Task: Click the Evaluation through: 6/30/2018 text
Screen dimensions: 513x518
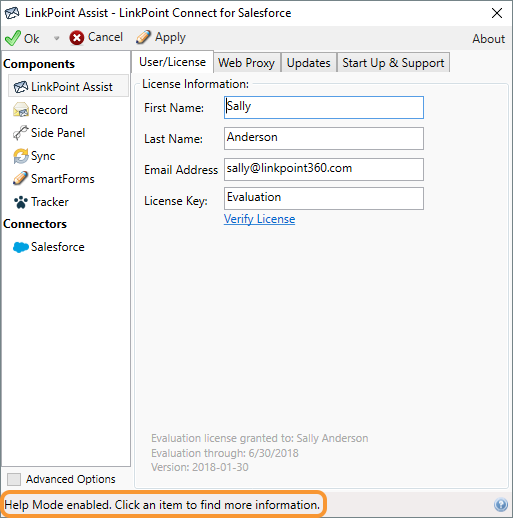Action: [x=225, y=453]
